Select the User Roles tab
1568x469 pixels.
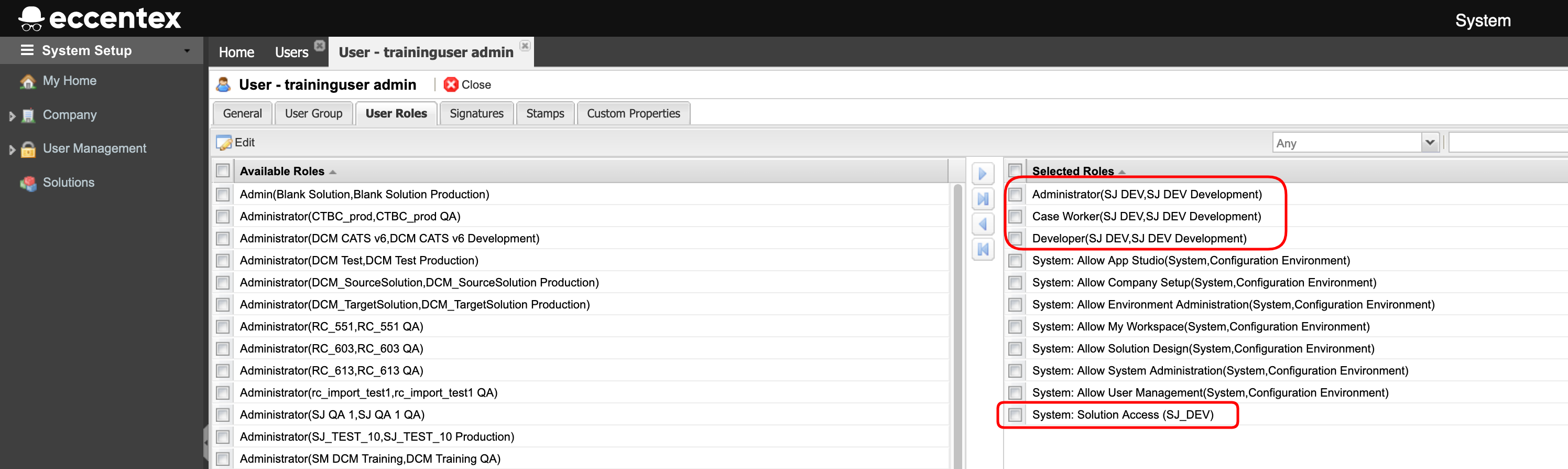coord(396,113)
